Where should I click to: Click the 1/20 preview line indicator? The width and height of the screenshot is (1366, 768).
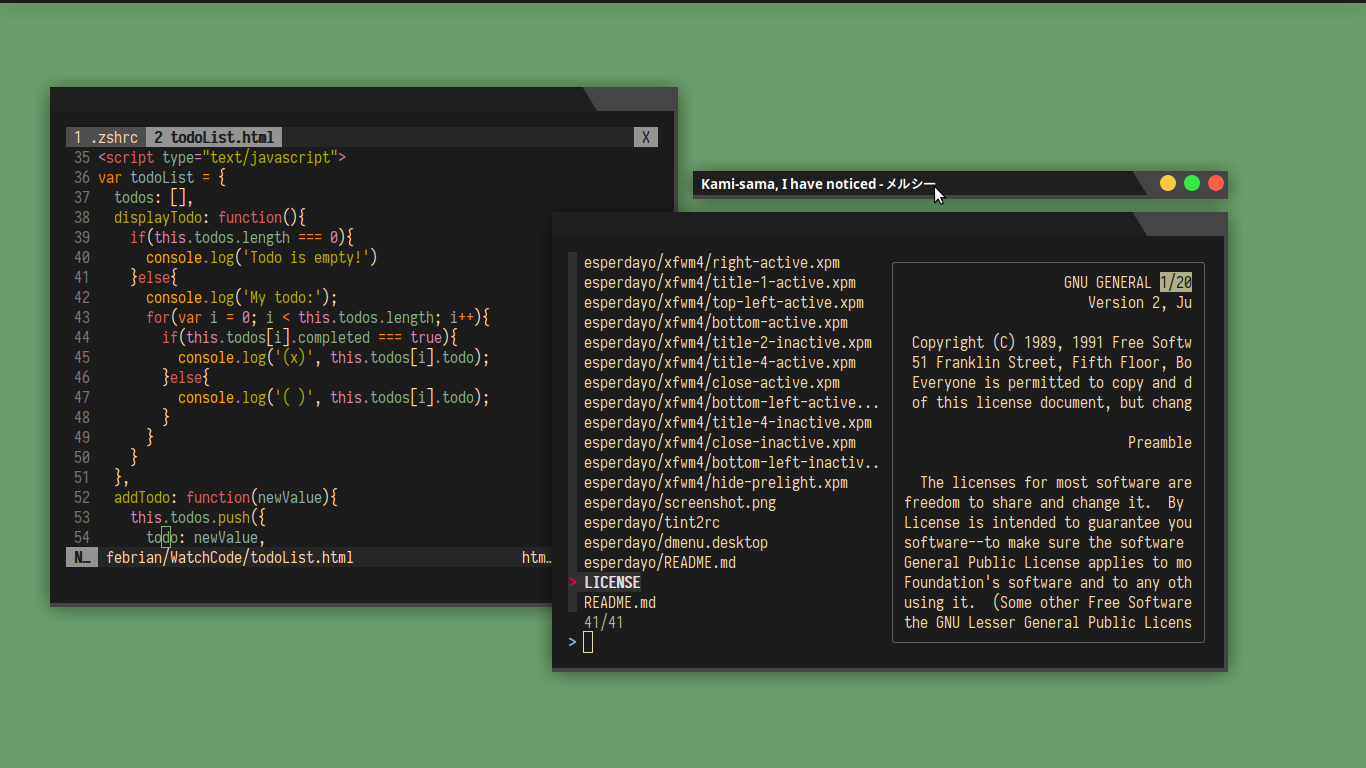[x=1176, y=283]
